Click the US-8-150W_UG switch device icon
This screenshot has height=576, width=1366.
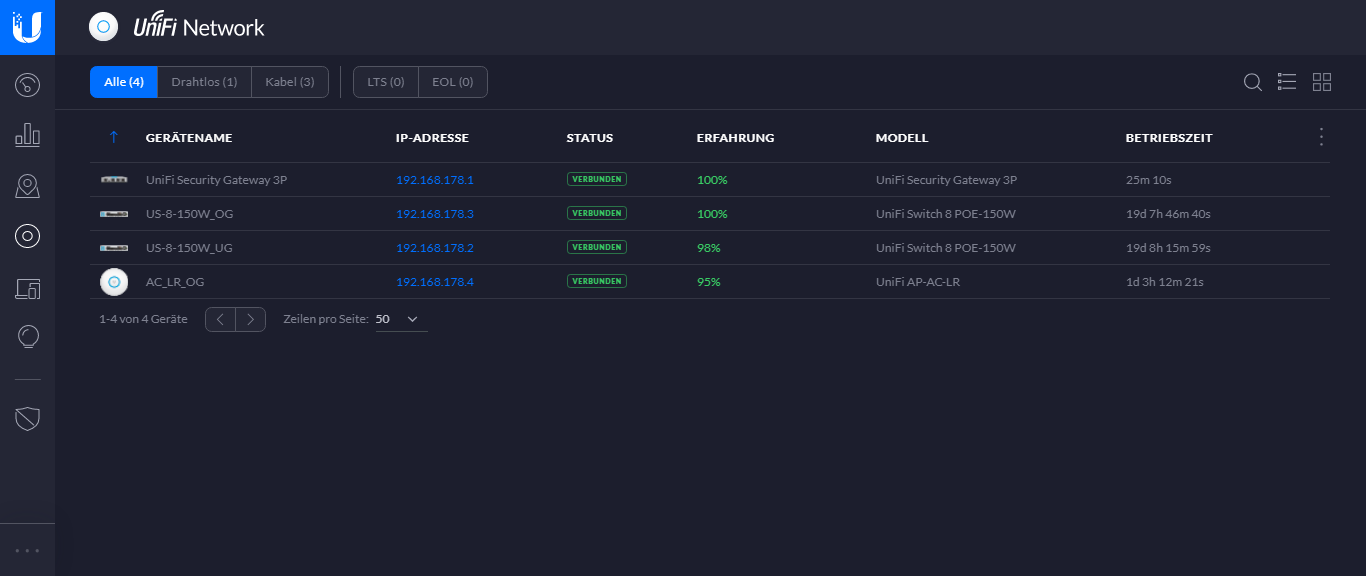(x=114, y=248)
